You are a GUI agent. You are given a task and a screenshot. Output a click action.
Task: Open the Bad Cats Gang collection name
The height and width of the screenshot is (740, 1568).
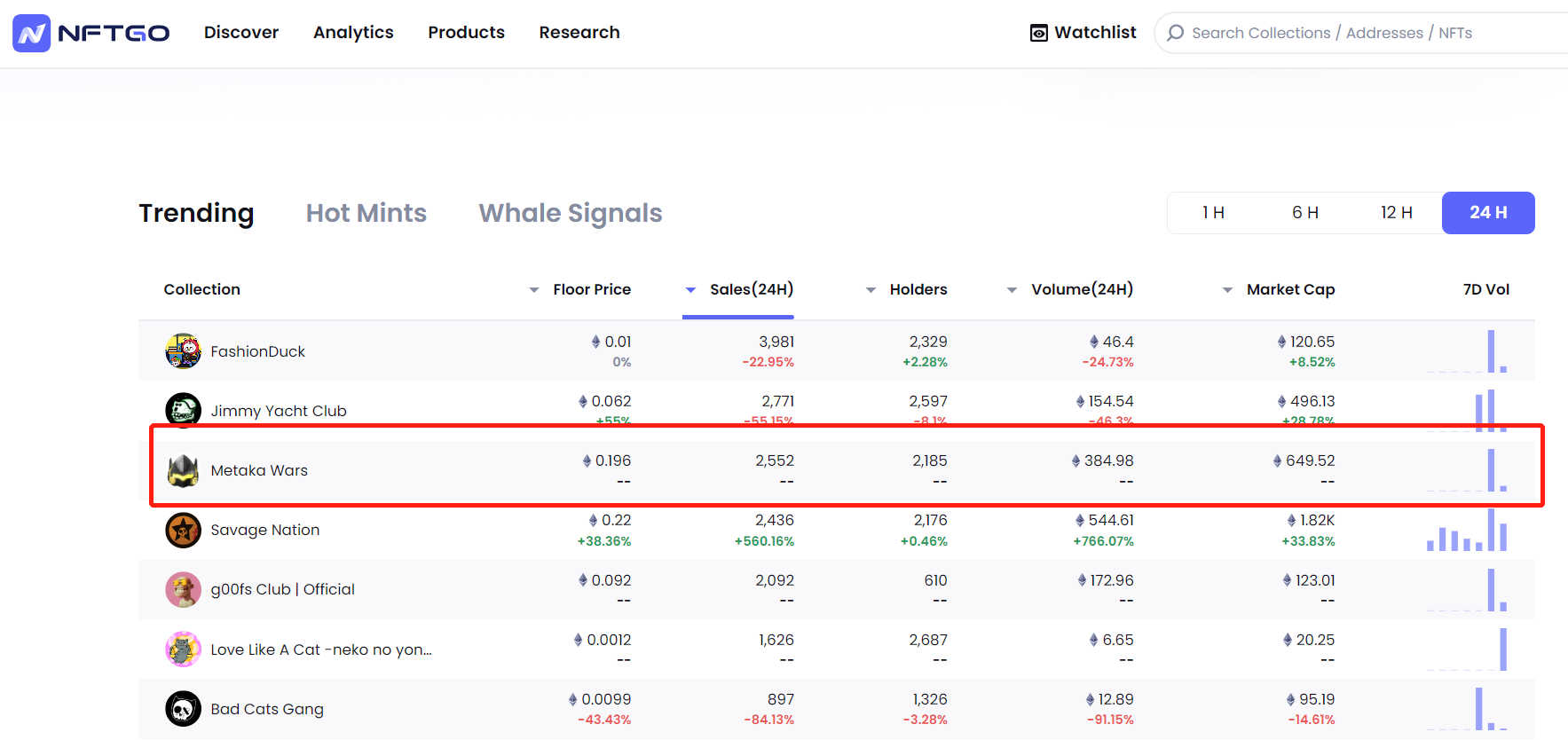(267, 709)
